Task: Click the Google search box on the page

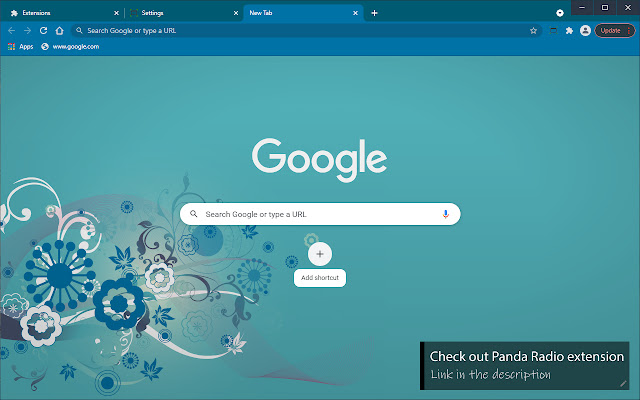Action: pyautogui.click(x=320, y=214)
